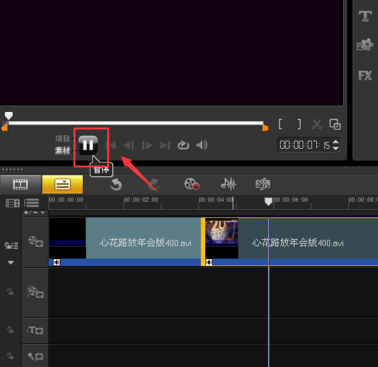Switch to timeline view
The width and height of the screenshot is (378, 367).
point(62,184)
